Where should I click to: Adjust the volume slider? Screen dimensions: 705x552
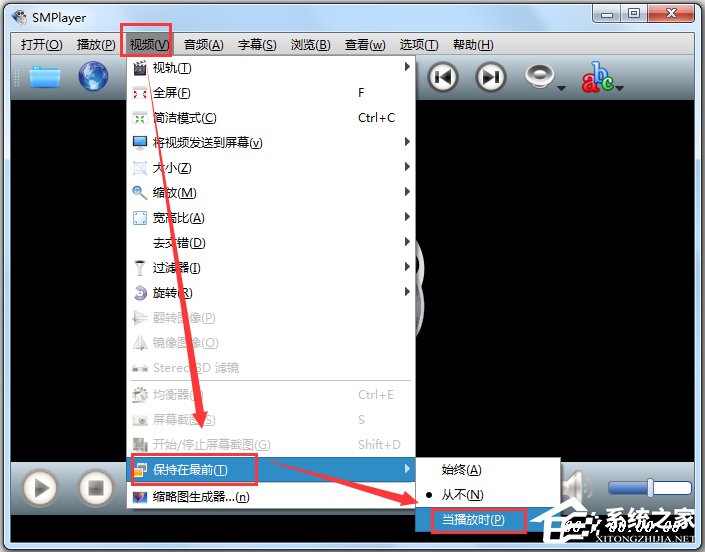click(x=650, y=488)
